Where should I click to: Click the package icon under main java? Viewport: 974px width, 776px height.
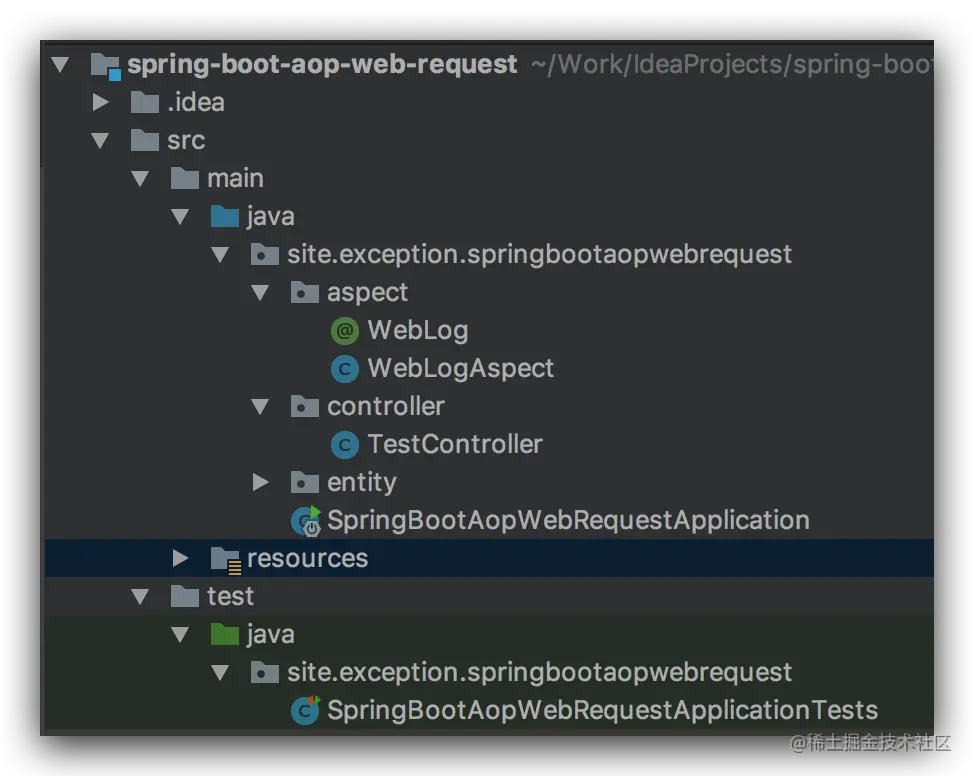[264, 254]
